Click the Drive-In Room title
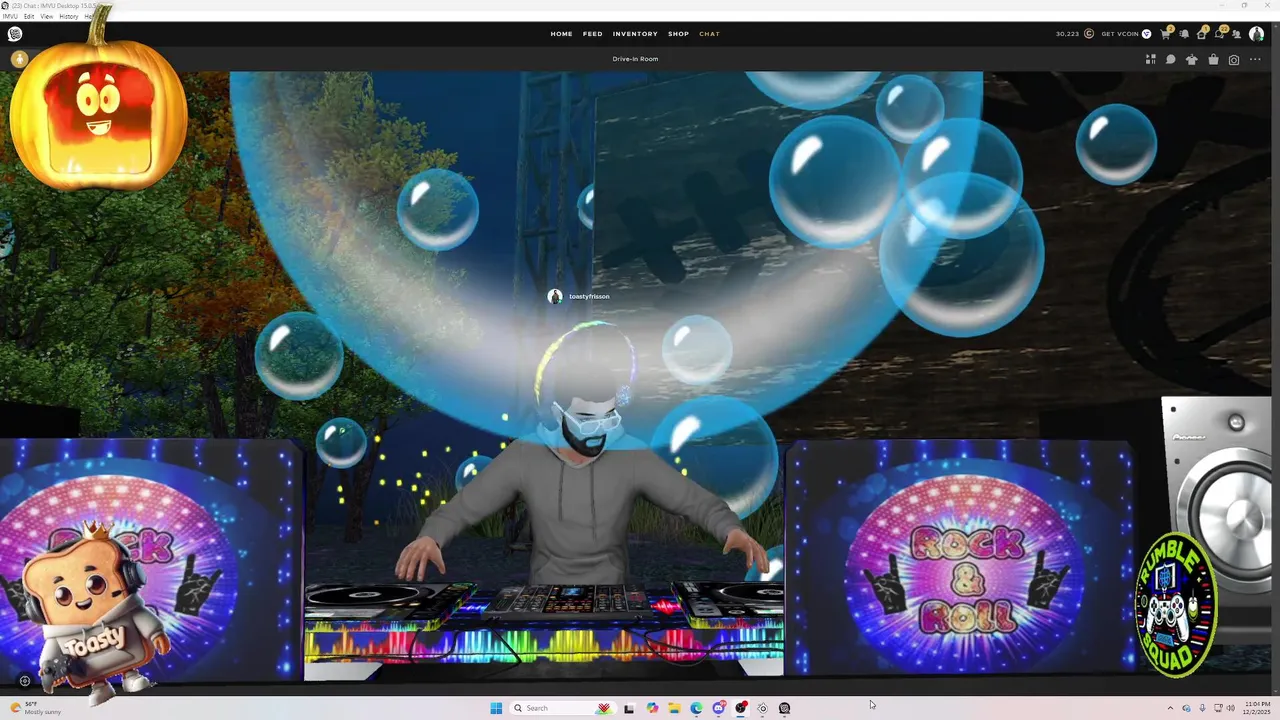Screen dimensions: 1280x720 [635, 59]
